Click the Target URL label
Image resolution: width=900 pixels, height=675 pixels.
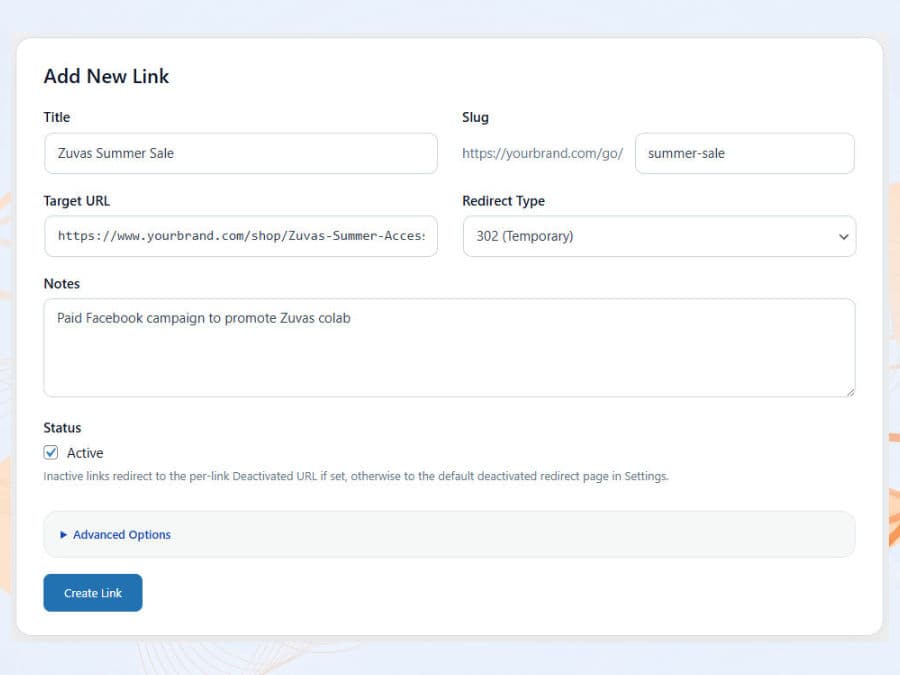pyautogui.click(x=76, y=201)
